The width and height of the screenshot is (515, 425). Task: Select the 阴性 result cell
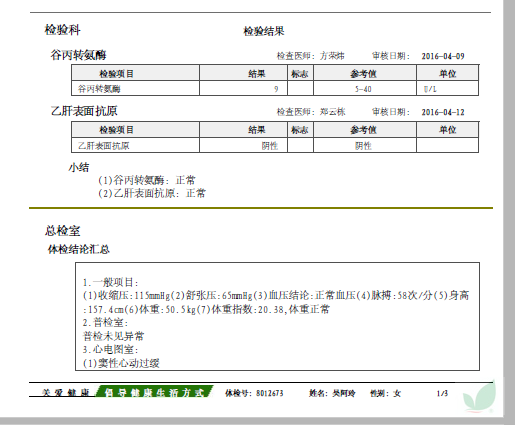click(x=243, y=145)
